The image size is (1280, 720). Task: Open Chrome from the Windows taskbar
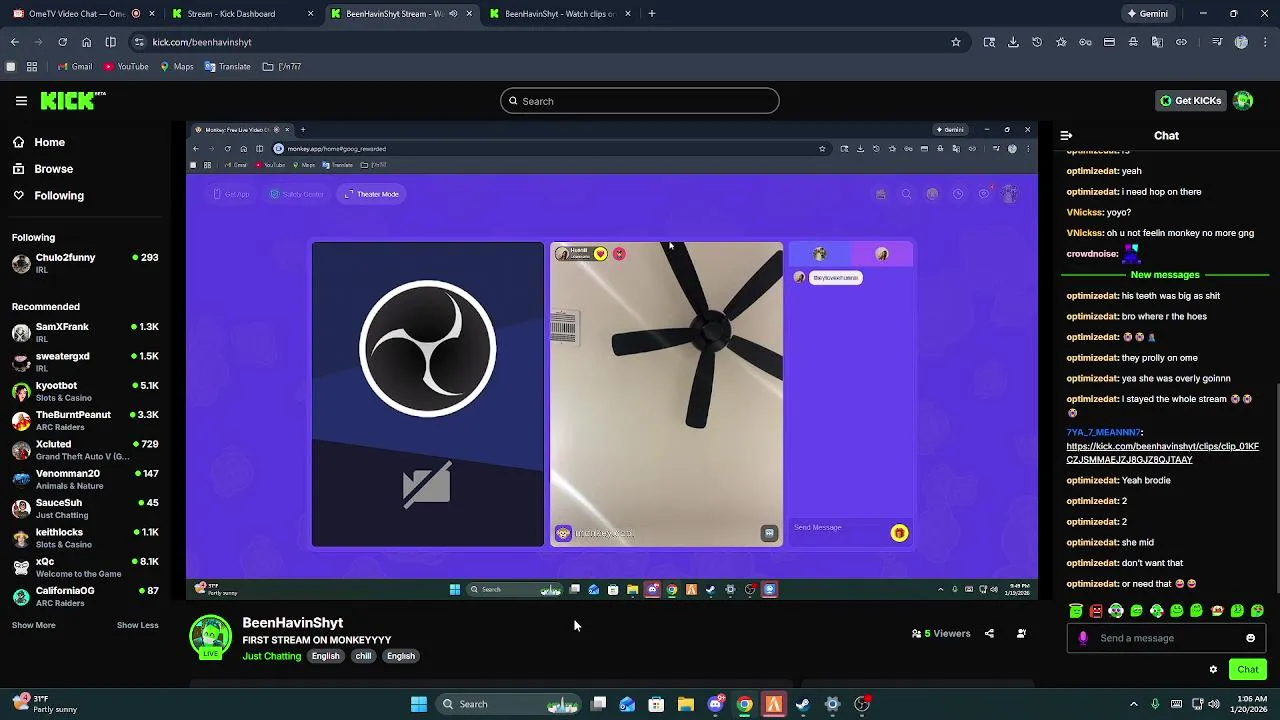[x=745, y=704]
